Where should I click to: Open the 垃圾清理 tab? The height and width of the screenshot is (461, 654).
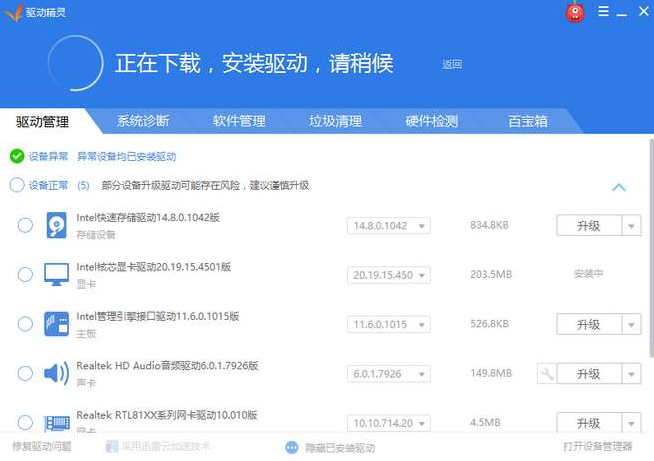(x=335, y=121)
